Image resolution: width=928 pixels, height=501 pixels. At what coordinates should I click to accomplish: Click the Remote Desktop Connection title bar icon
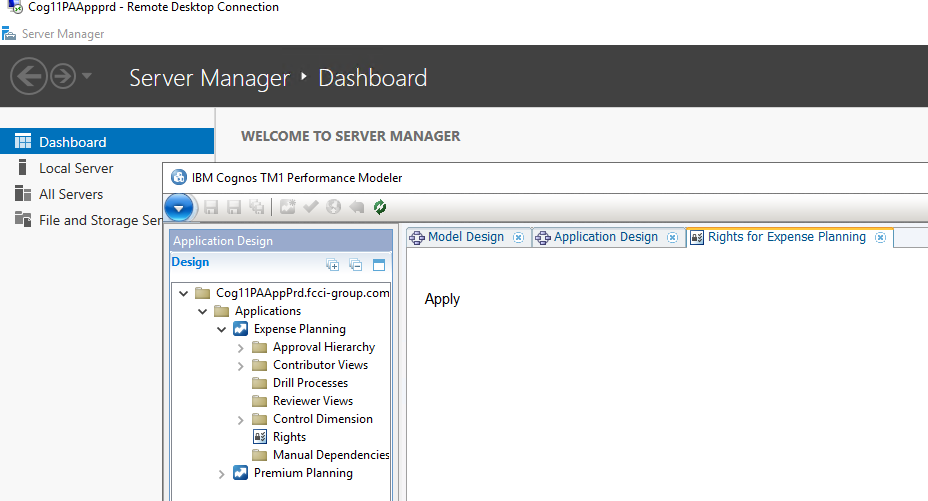[15, 7]
